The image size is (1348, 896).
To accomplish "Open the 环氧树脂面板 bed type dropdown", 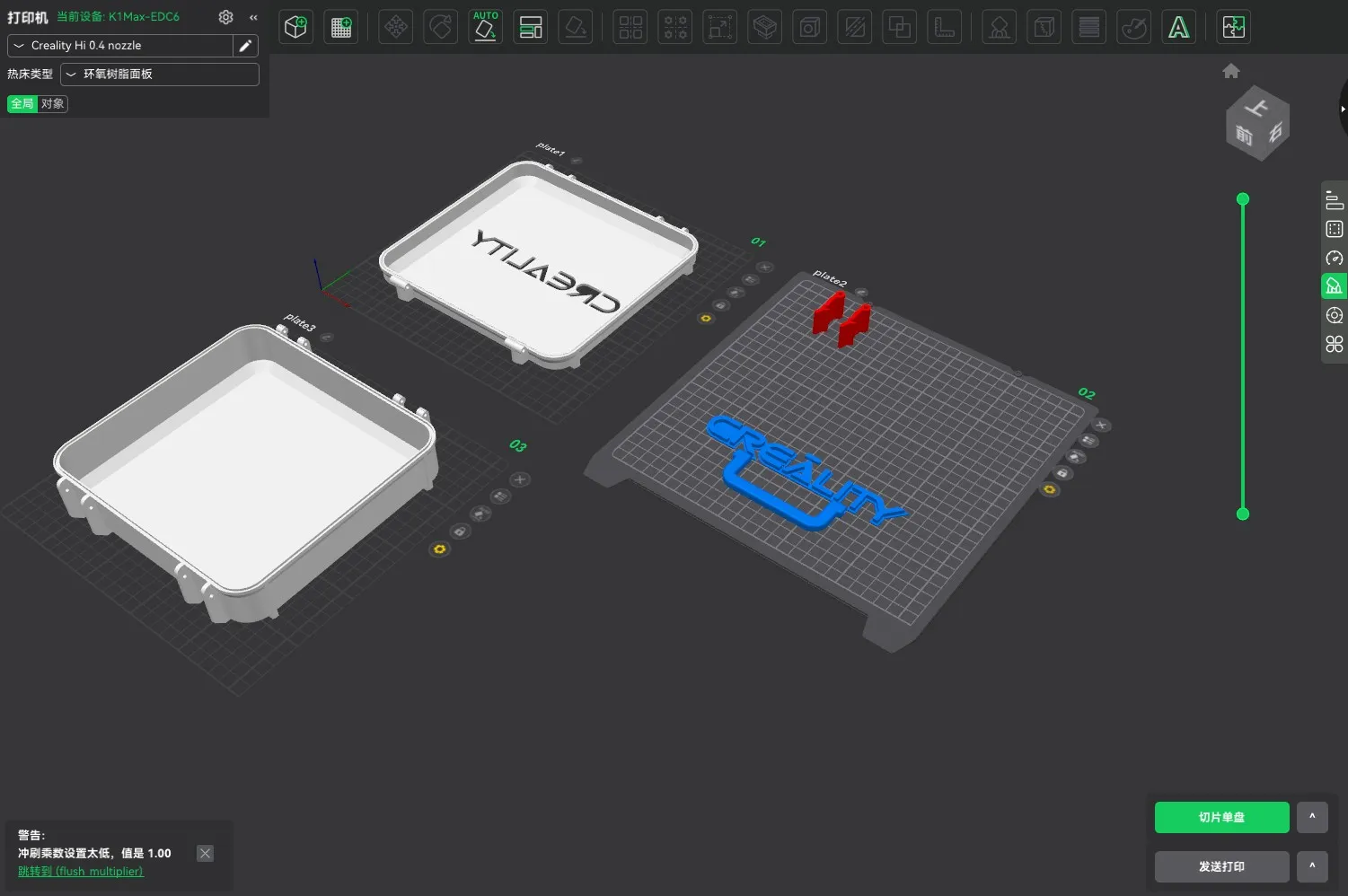I will (x=160, y=75).
